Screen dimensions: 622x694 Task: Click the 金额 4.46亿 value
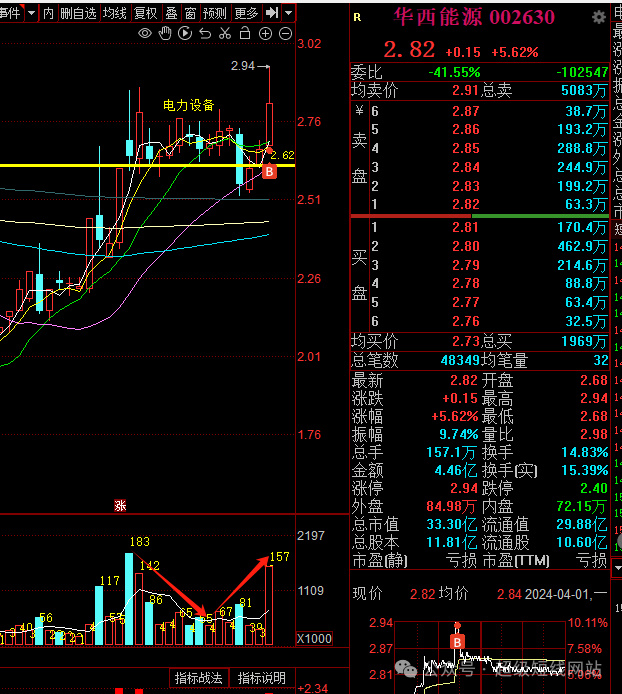click(x=456, y=470)
